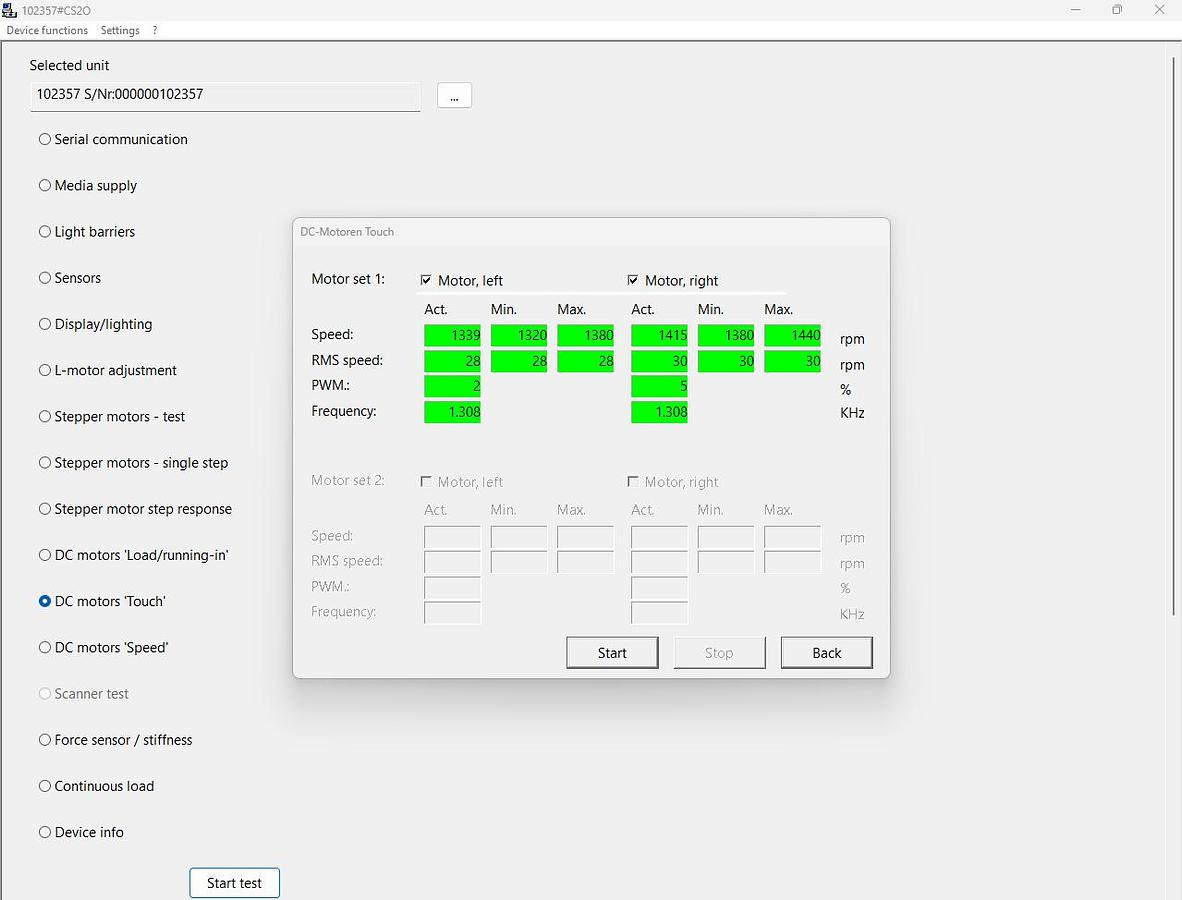Screen dimensions: 1182x900
Task: Click Back button in the dialog
Action: pos(826,653)
